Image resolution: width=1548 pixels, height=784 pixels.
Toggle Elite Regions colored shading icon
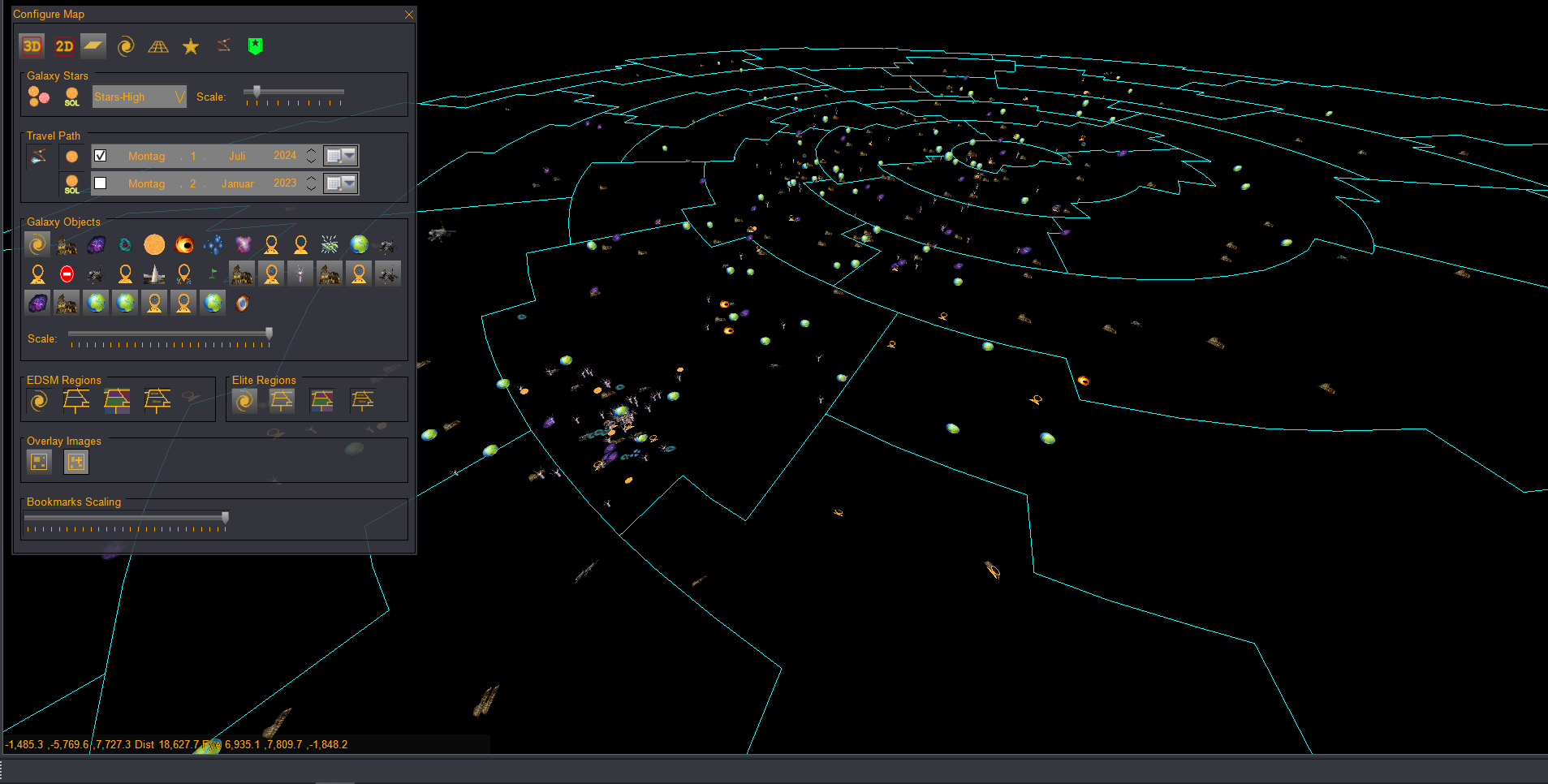coord(322,401)
